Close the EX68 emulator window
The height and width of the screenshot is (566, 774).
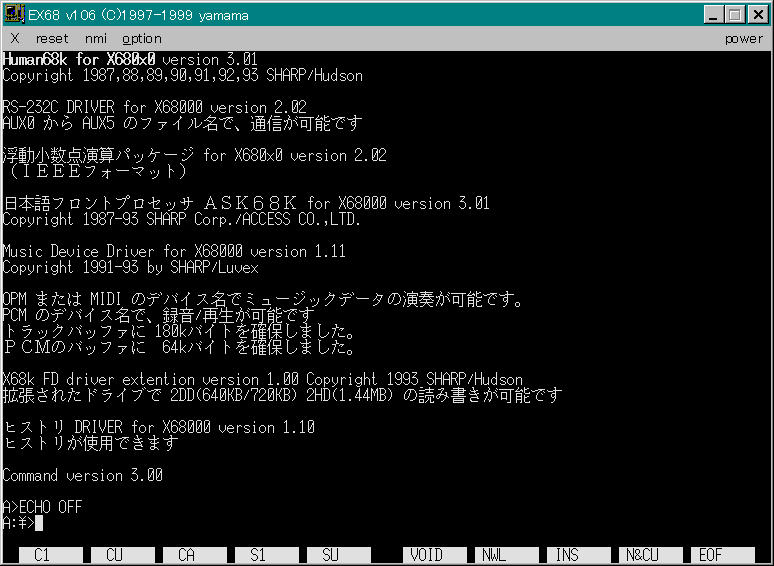click(758, 15)
